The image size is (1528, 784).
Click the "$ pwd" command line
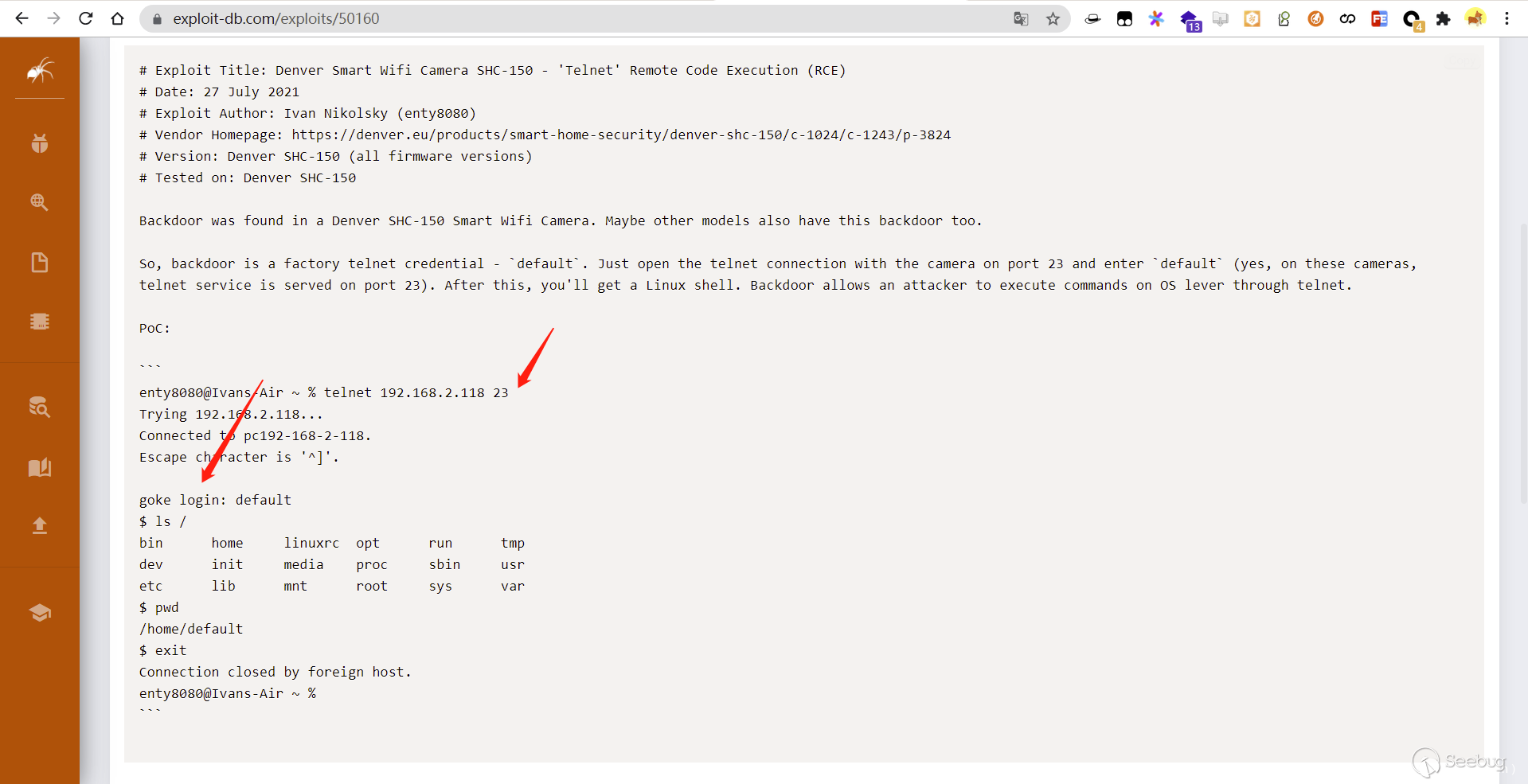click(x=159, y=607)
